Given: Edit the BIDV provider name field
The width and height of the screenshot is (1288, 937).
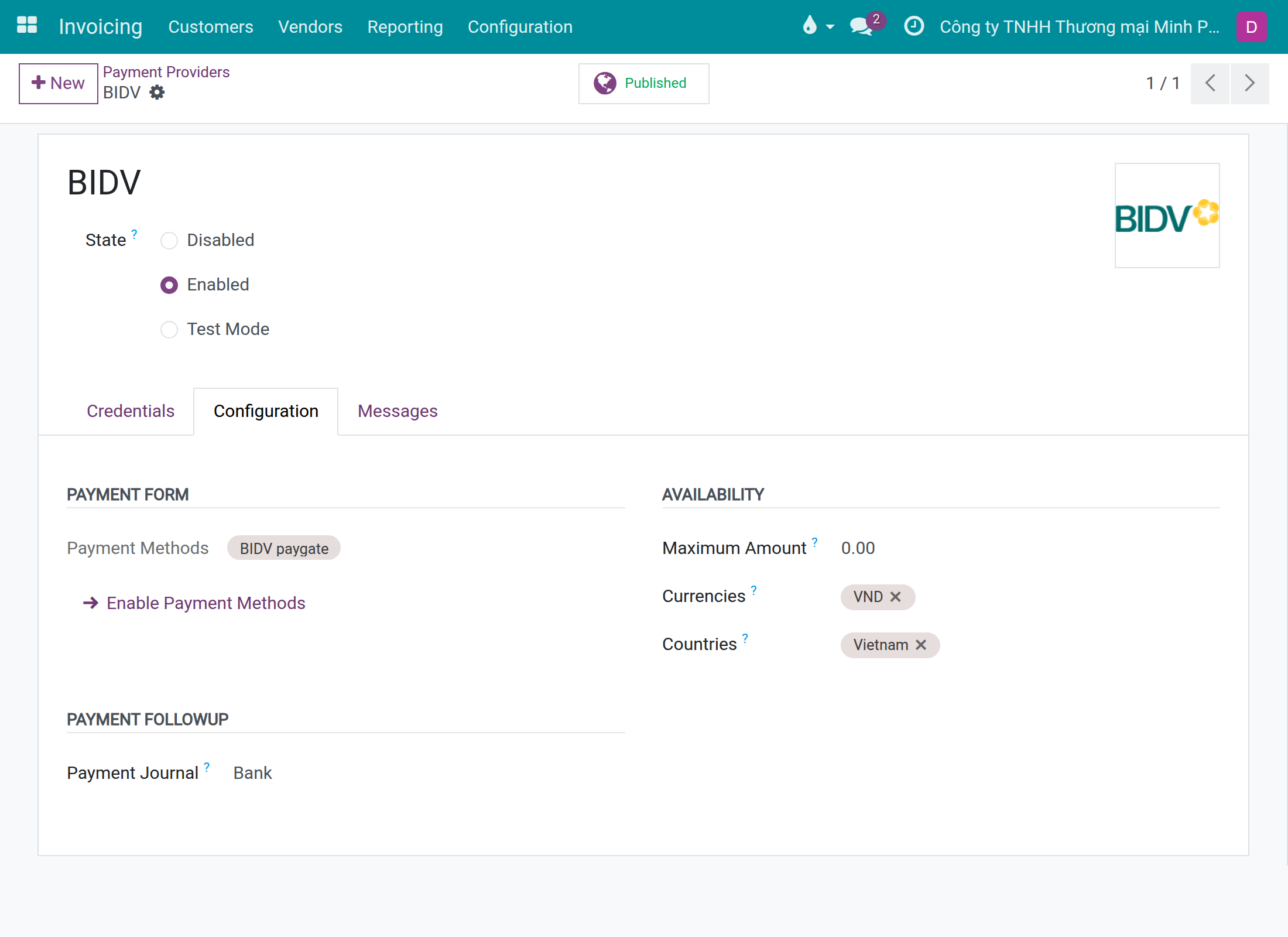Looking at the screenshot, I should pos(104,182).
